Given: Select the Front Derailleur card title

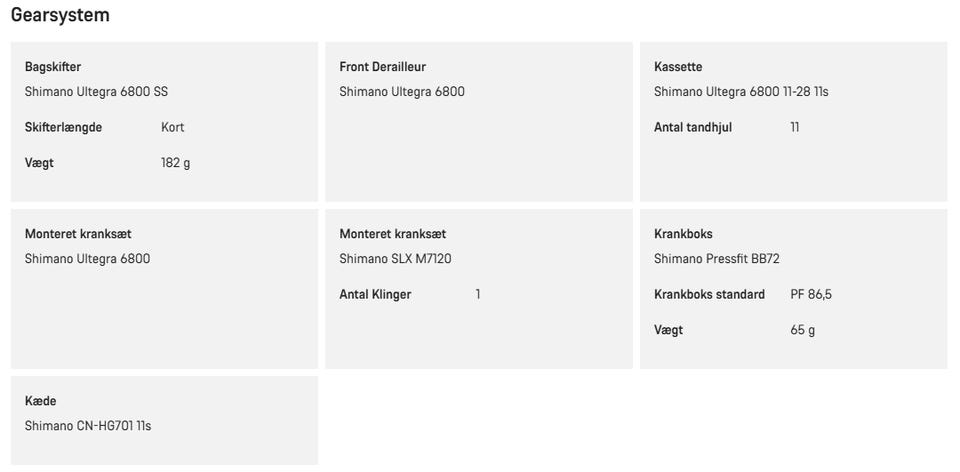Looking at the screenshot, I should (x=383, y=67).
